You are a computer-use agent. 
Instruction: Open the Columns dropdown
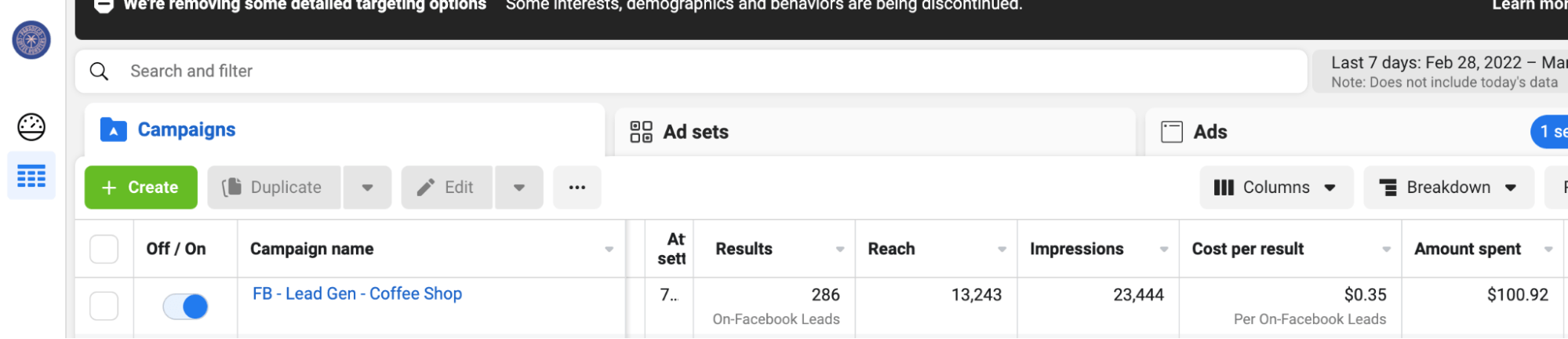point(1276,188)
